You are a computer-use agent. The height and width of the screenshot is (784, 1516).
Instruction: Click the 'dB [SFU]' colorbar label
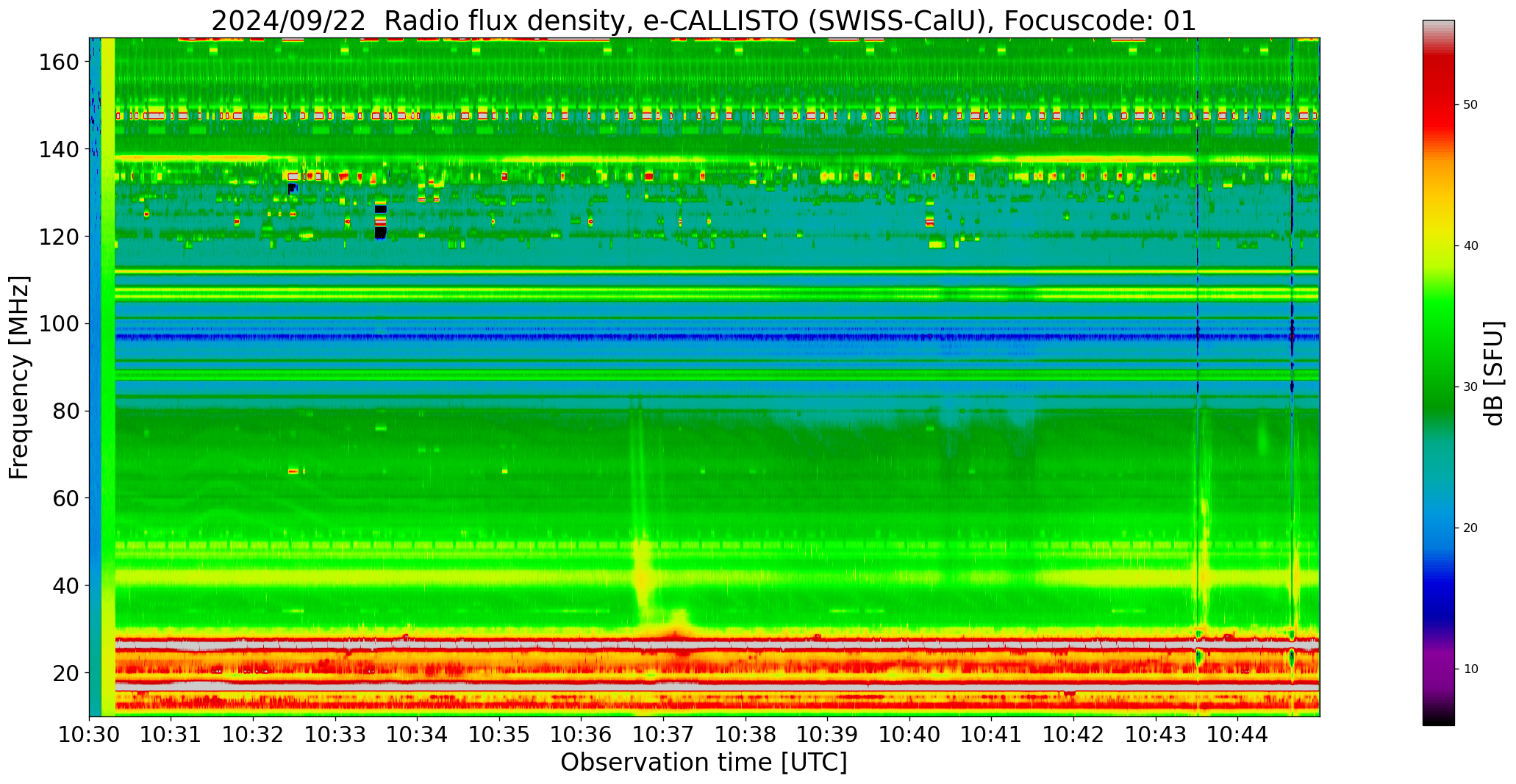(1494, 373)
